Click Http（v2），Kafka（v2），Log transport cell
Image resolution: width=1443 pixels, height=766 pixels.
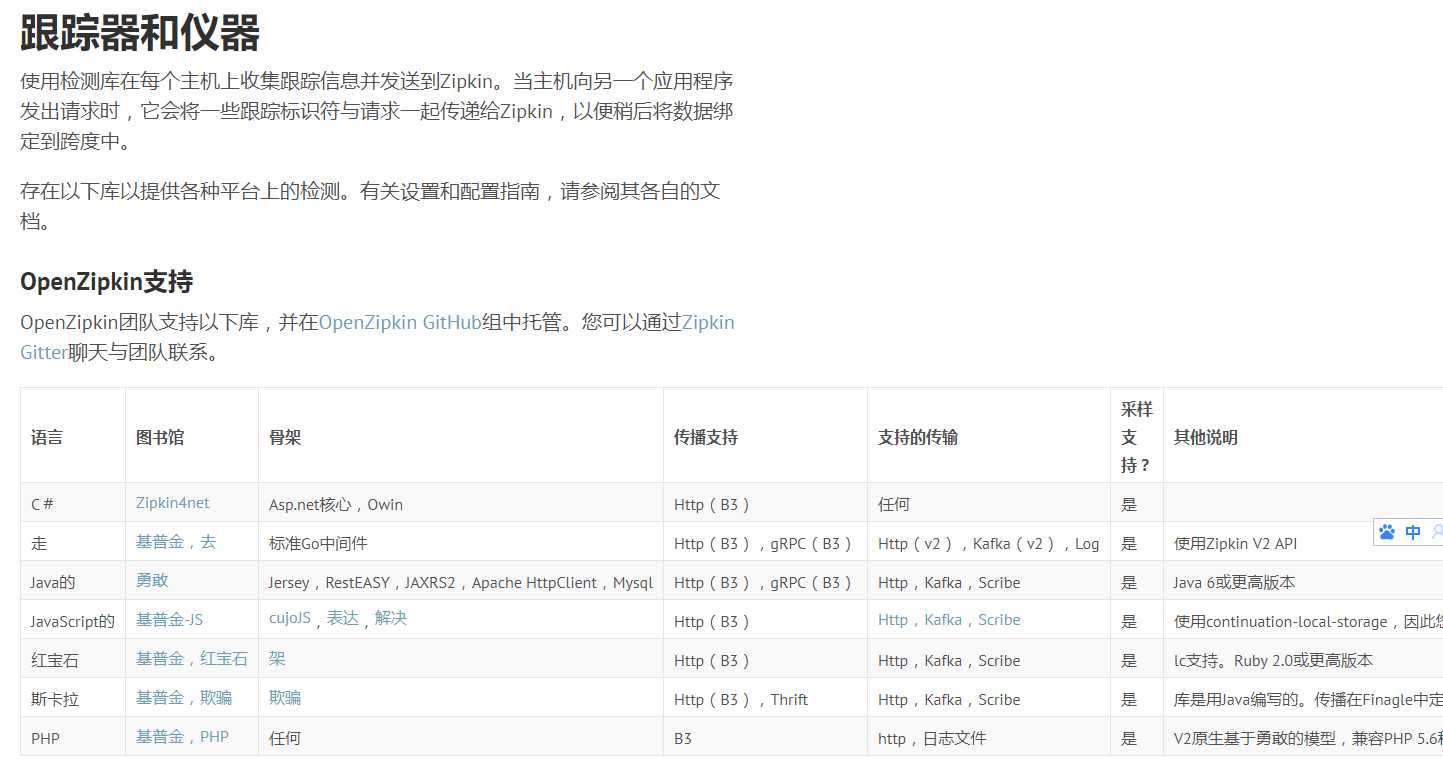[x=988, y=543]
